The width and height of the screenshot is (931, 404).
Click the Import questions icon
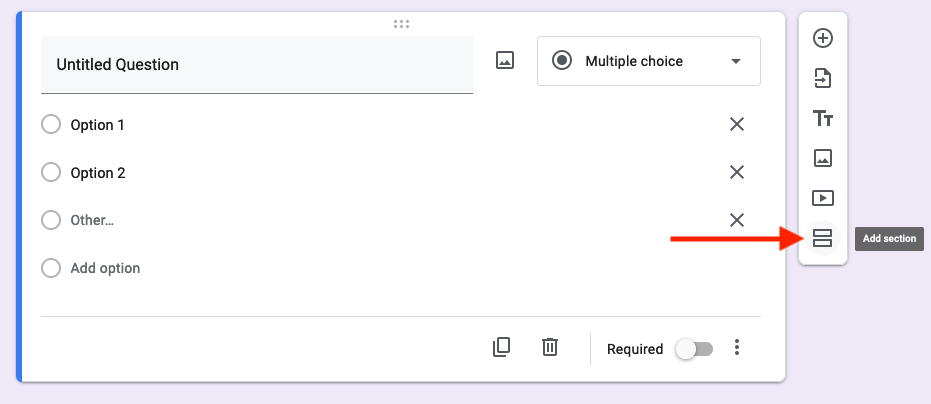coord(823,78)
